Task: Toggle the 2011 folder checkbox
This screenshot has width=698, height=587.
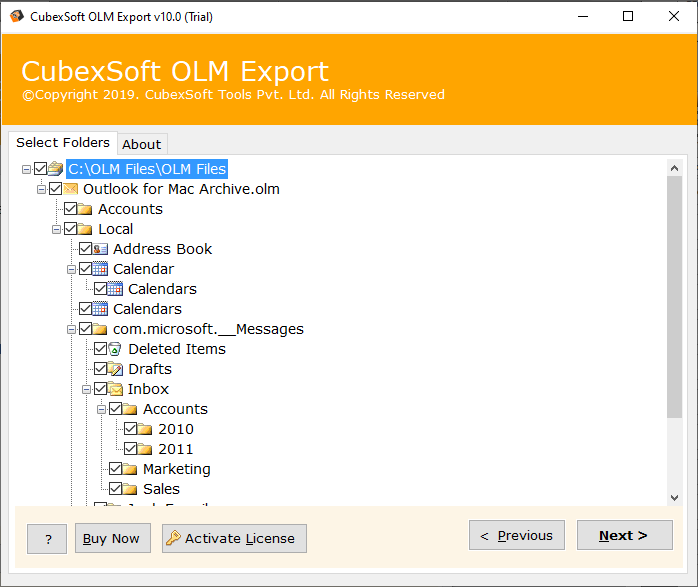Action: pyautogui.click(x=131, y=449)
